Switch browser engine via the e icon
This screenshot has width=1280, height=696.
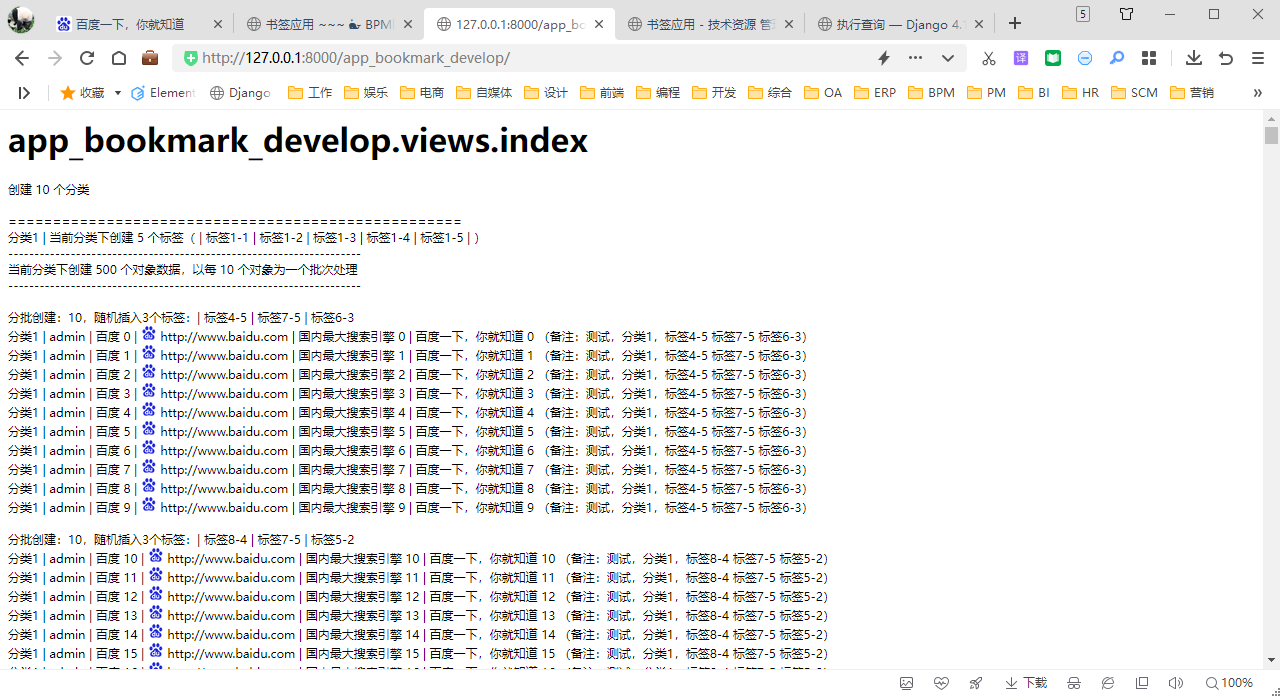tap(1108, 683)
